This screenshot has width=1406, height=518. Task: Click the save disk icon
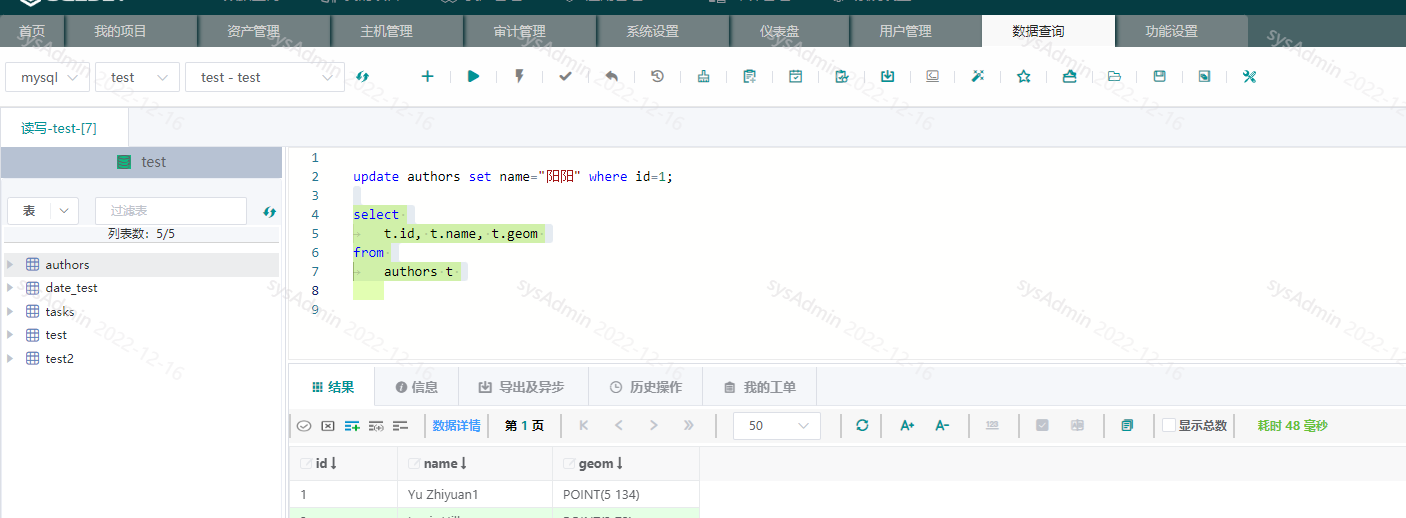tap(1160, 76)
